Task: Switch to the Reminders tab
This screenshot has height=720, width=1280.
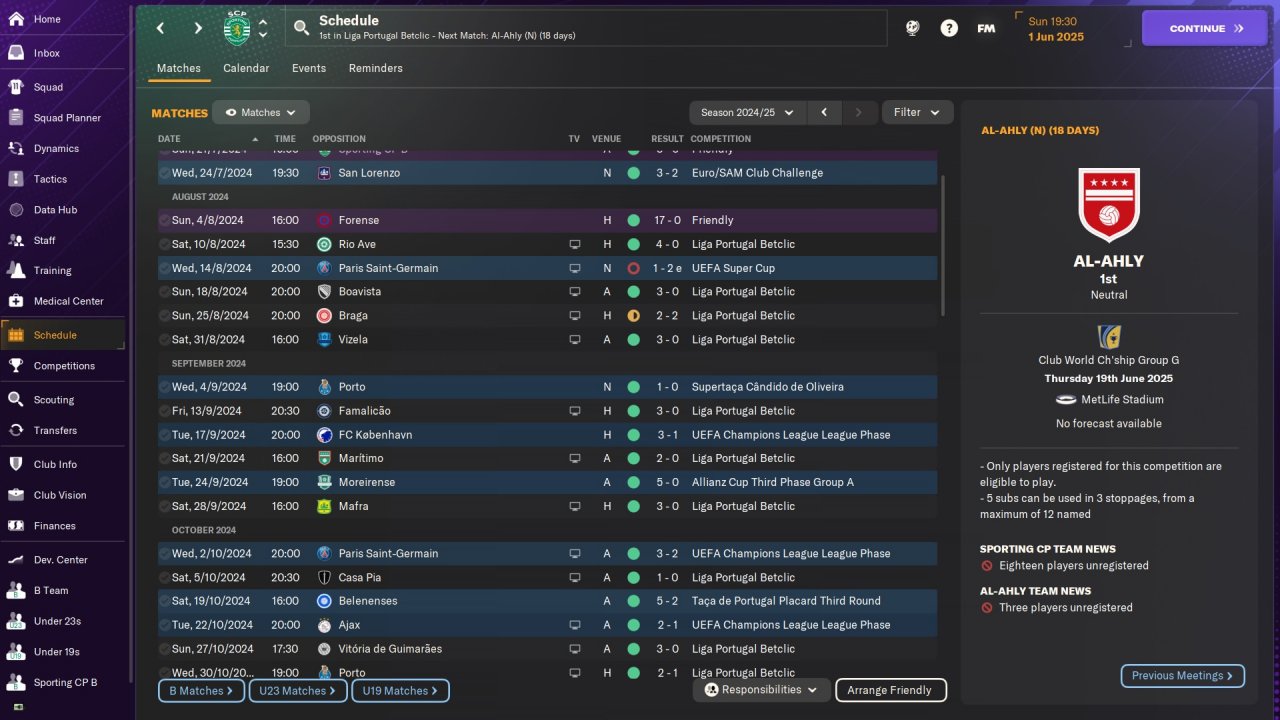Action: tap(376, 68)
